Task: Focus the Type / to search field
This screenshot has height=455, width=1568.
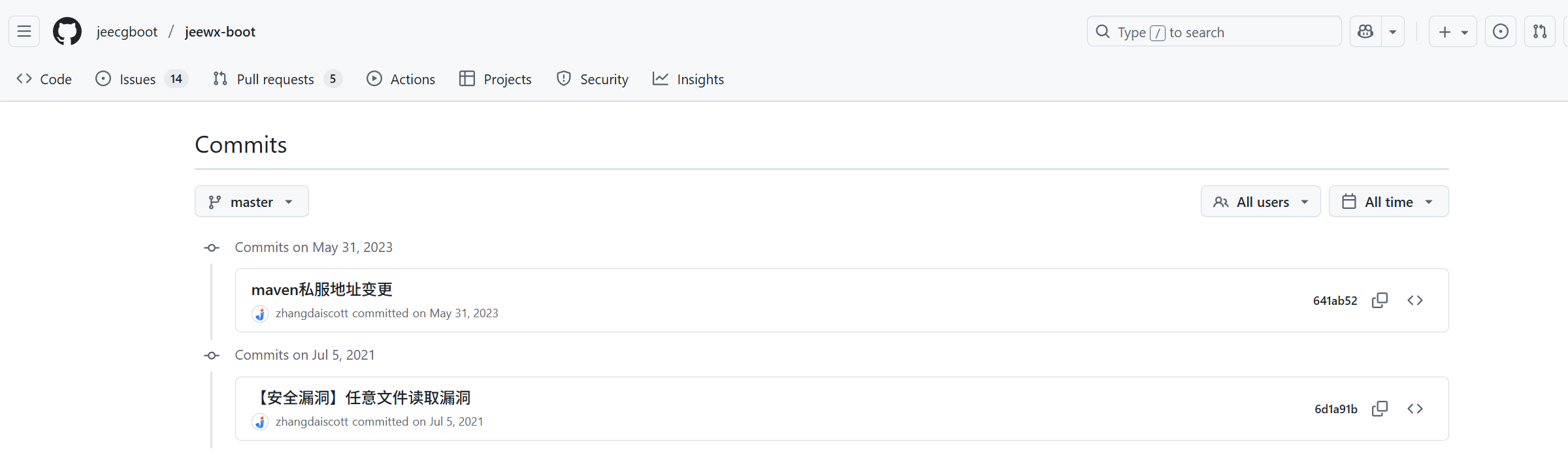Action: click(1214, 31)
